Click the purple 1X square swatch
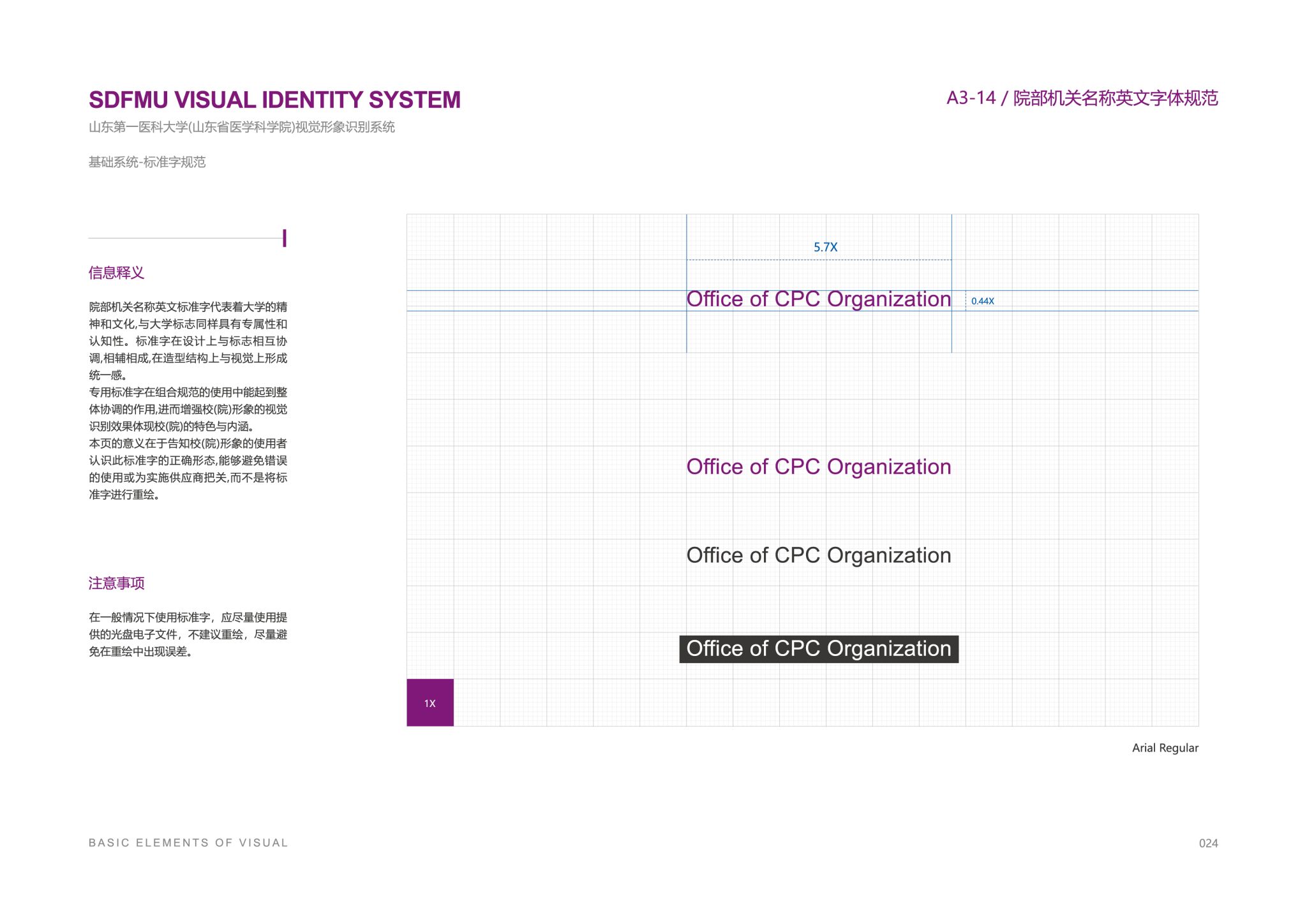 (429, 702)
